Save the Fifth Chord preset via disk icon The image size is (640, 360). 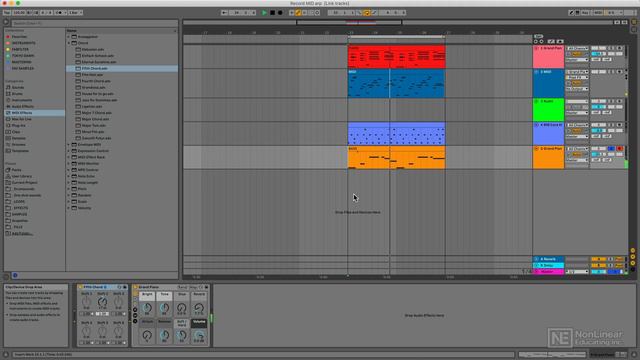125,287
